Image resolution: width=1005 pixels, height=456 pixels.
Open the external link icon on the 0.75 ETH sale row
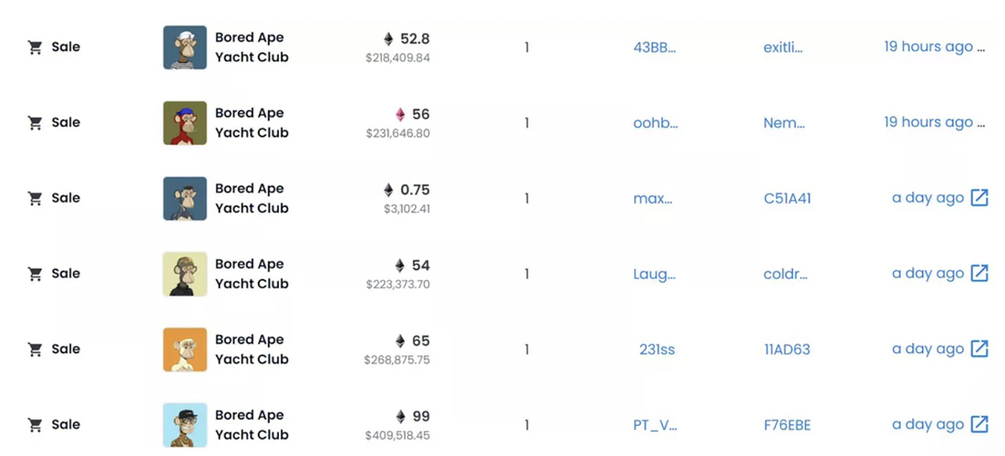[979, 198]
